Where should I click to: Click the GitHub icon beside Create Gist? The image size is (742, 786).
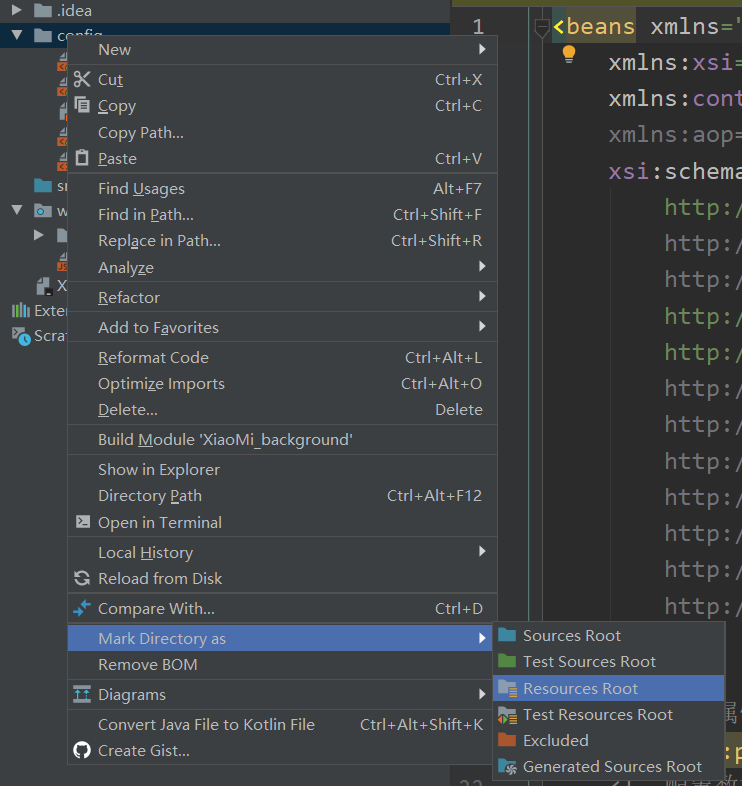pyautogui.click(x=82, y=750)
